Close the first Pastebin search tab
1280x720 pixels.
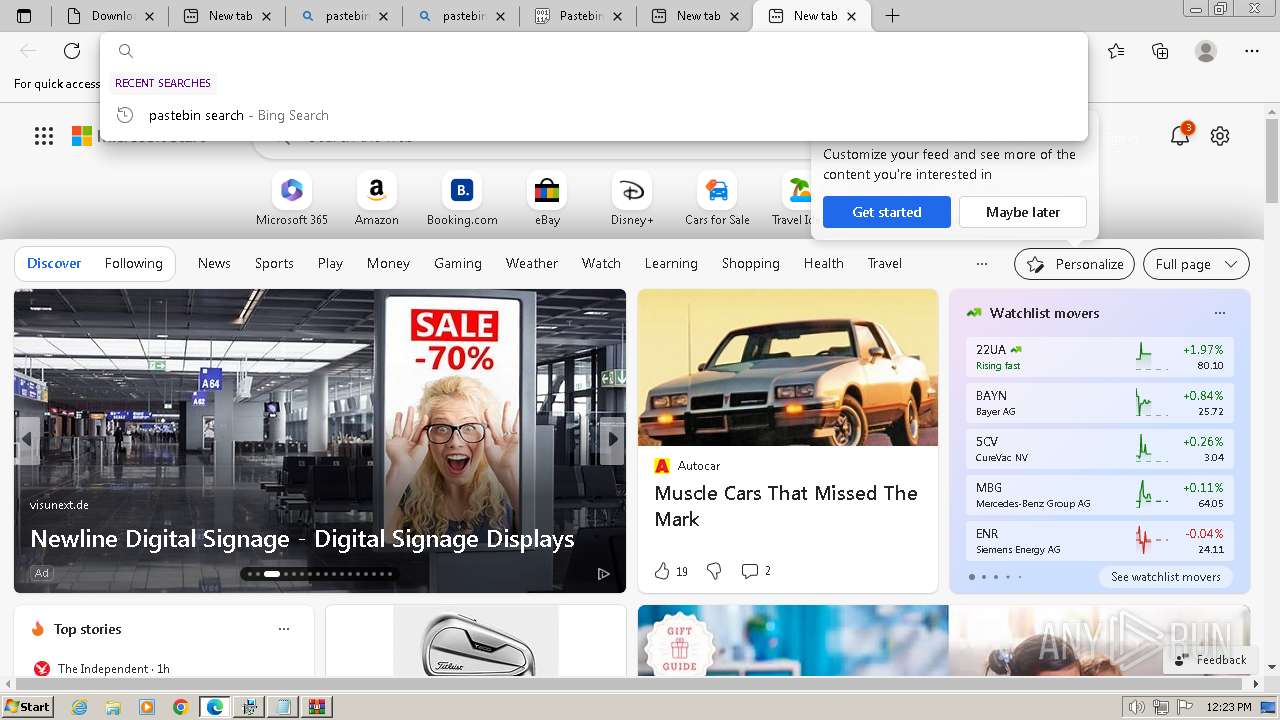(382, 16)
